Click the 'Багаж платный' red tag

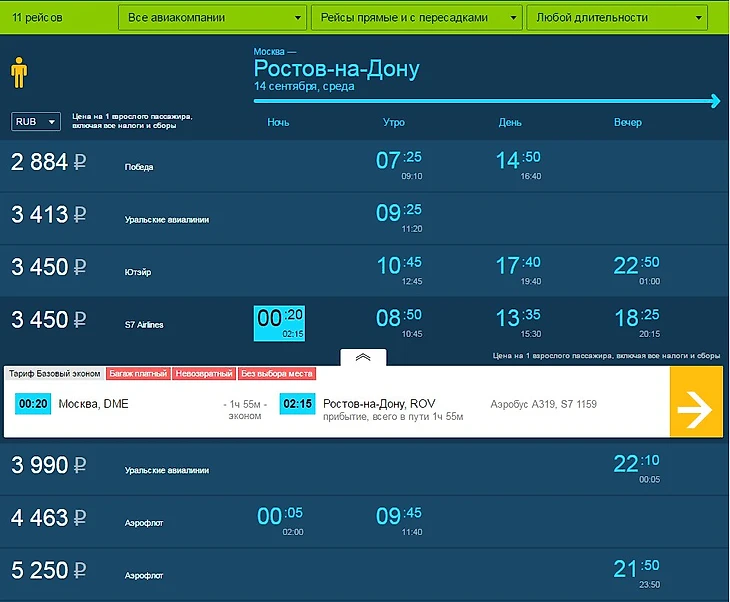coord(138,374)
